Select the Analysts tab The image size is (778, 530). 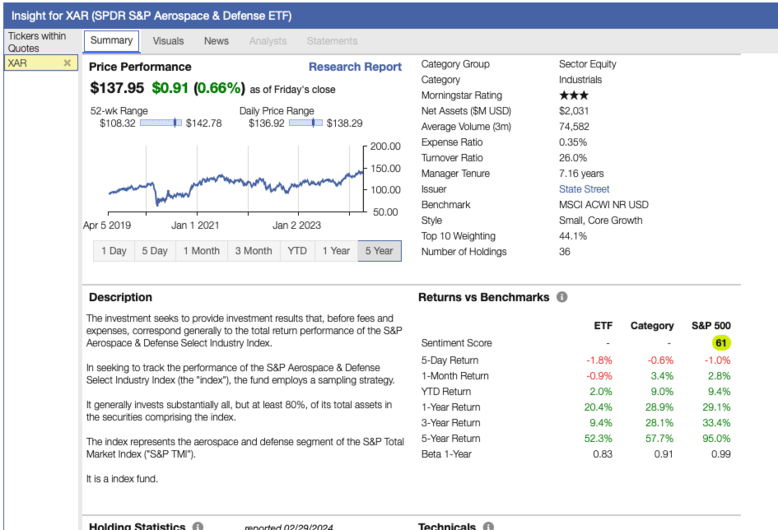click(268, 41)
